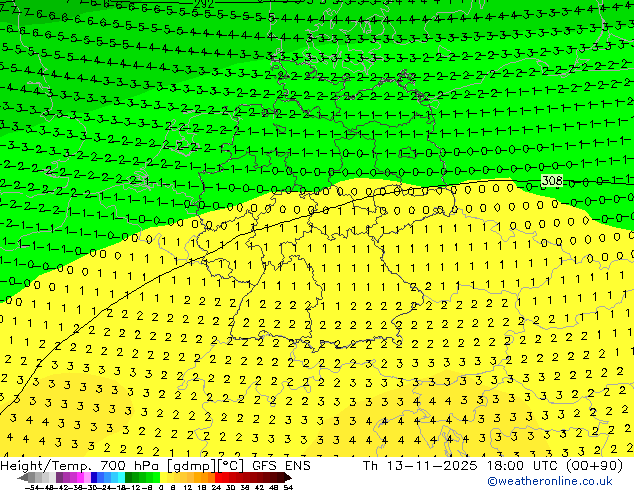This screenshot has width=634, height=490.
Task: Click the bright red legend swatch at 24
Action: 218,478
